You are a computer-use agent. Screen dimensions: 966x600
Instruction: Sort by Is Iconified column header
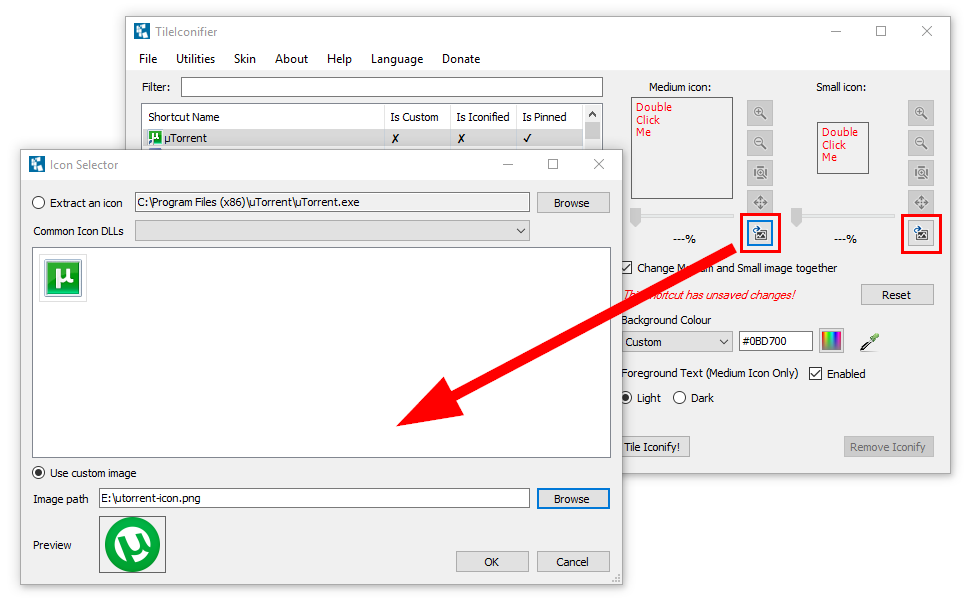[483, 117]
